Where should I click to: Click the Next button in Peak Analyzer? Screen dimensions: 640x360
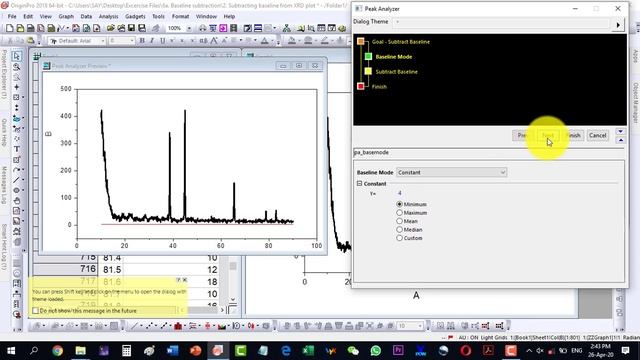(x=548, y=135)
